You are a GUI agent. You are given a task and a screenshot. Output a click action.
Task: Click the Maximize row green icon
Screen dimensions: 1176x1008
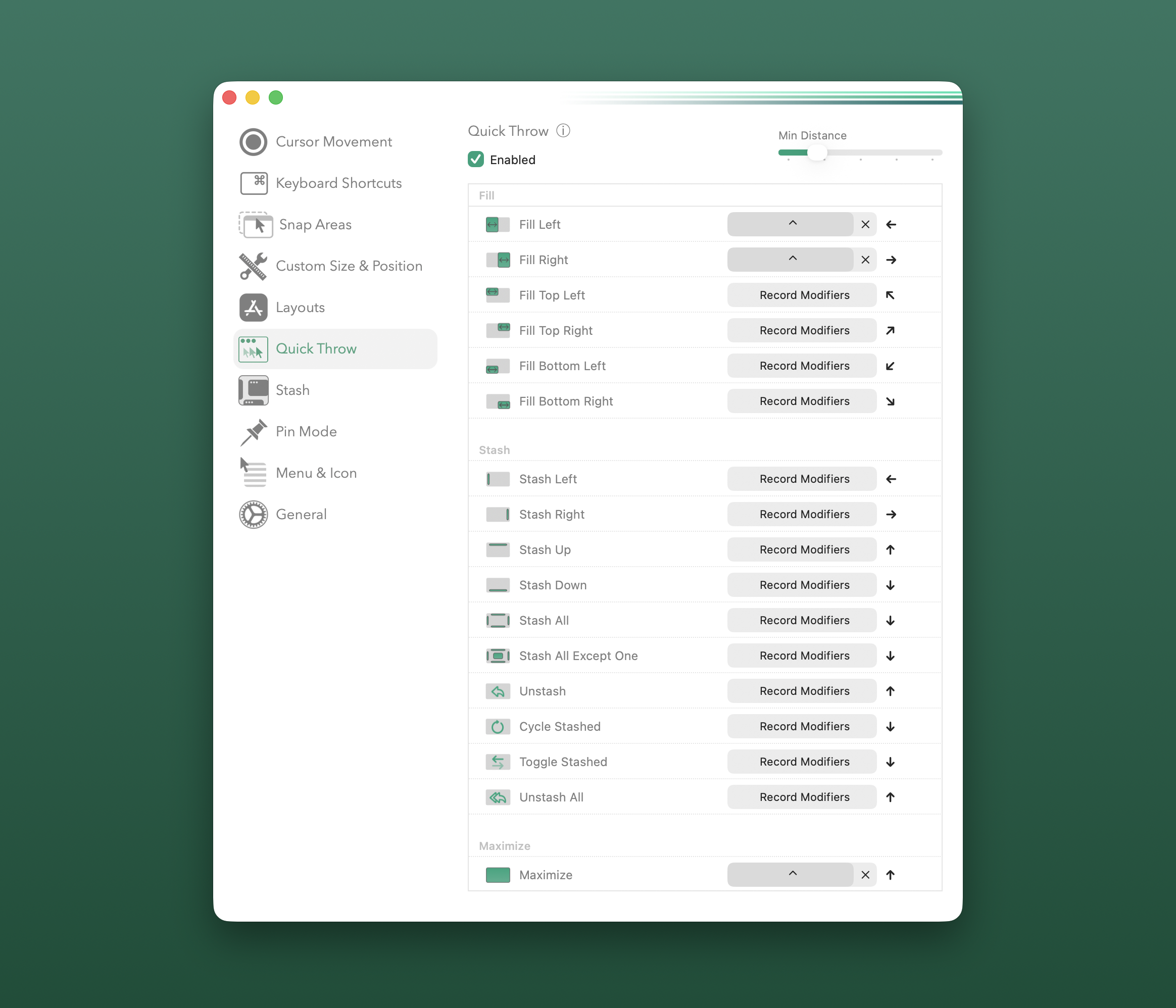(x=498, y=875)
